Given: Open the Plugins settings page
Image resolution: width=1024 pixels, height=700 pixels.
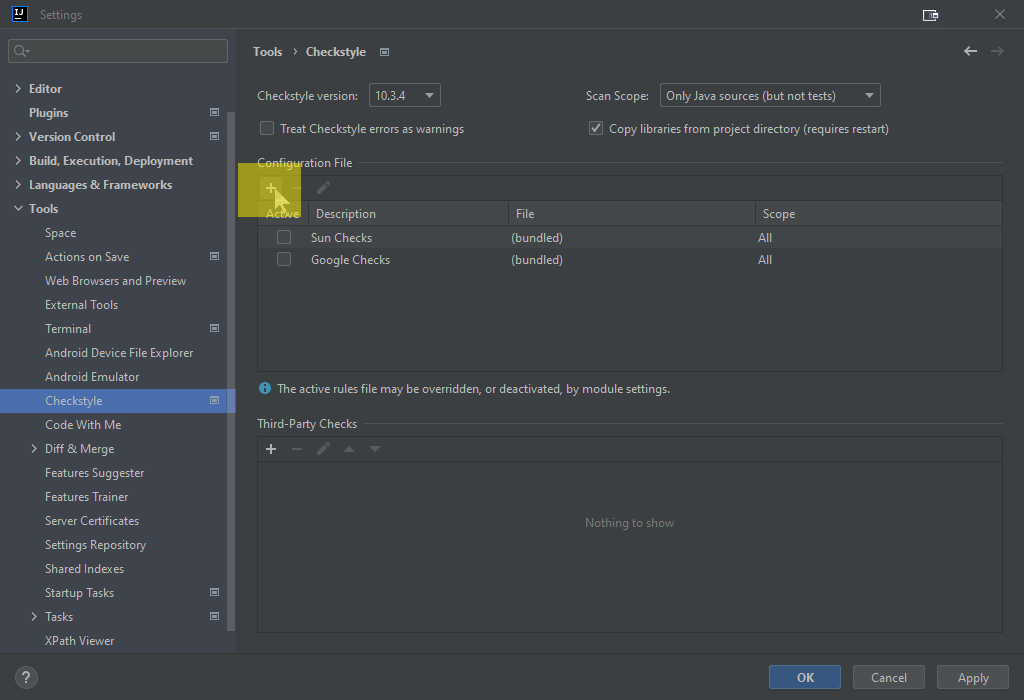Looking at the screenshot, I should (x=48, y=113).
